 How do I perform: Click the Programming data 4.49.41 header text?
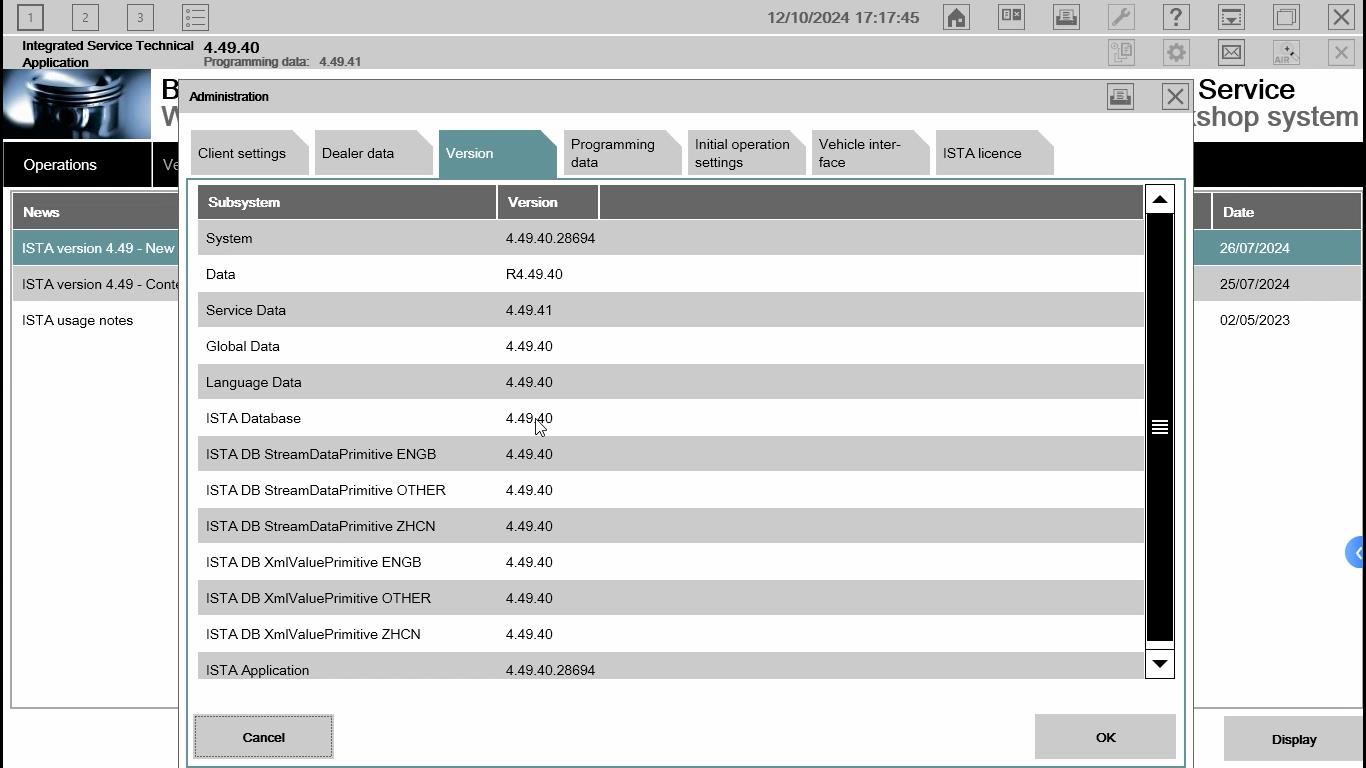[282, 62]
